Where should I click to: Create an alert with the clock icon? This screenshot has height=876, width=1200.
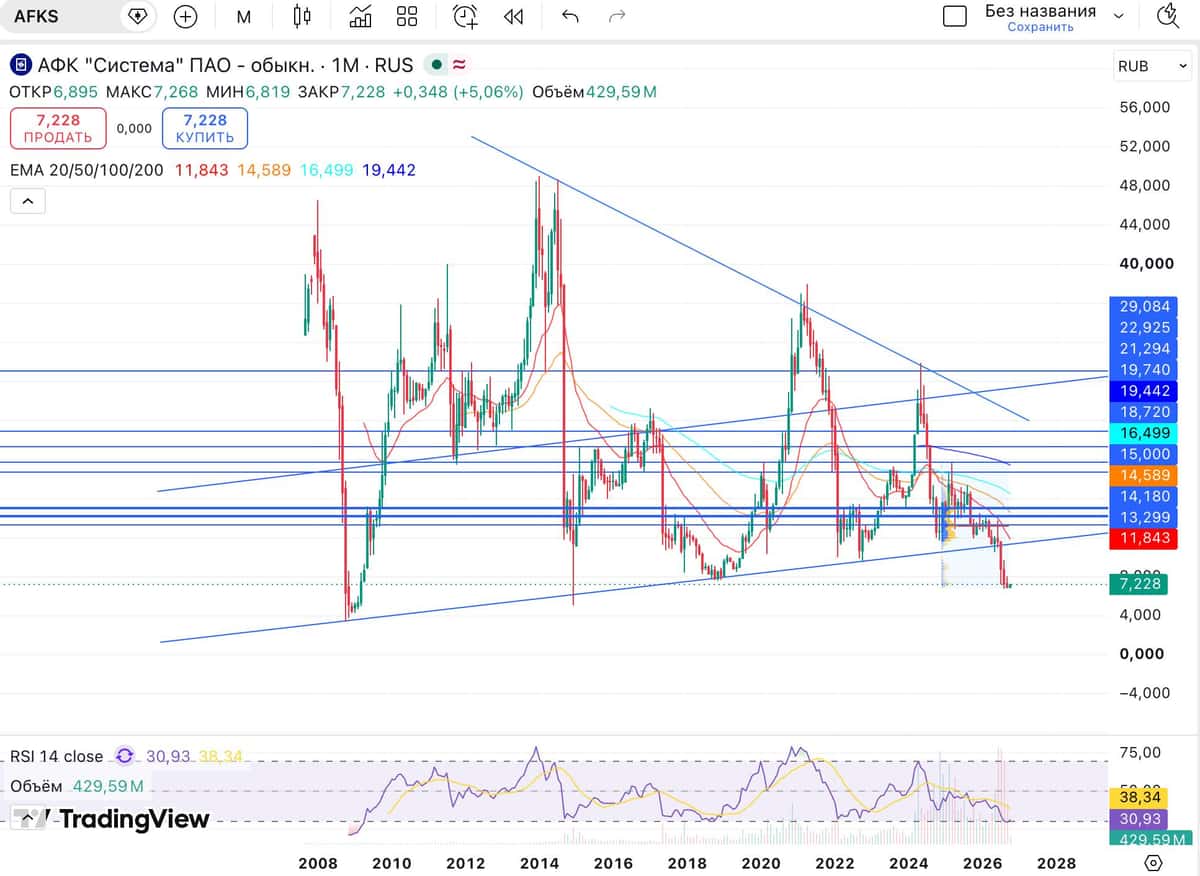465,16
